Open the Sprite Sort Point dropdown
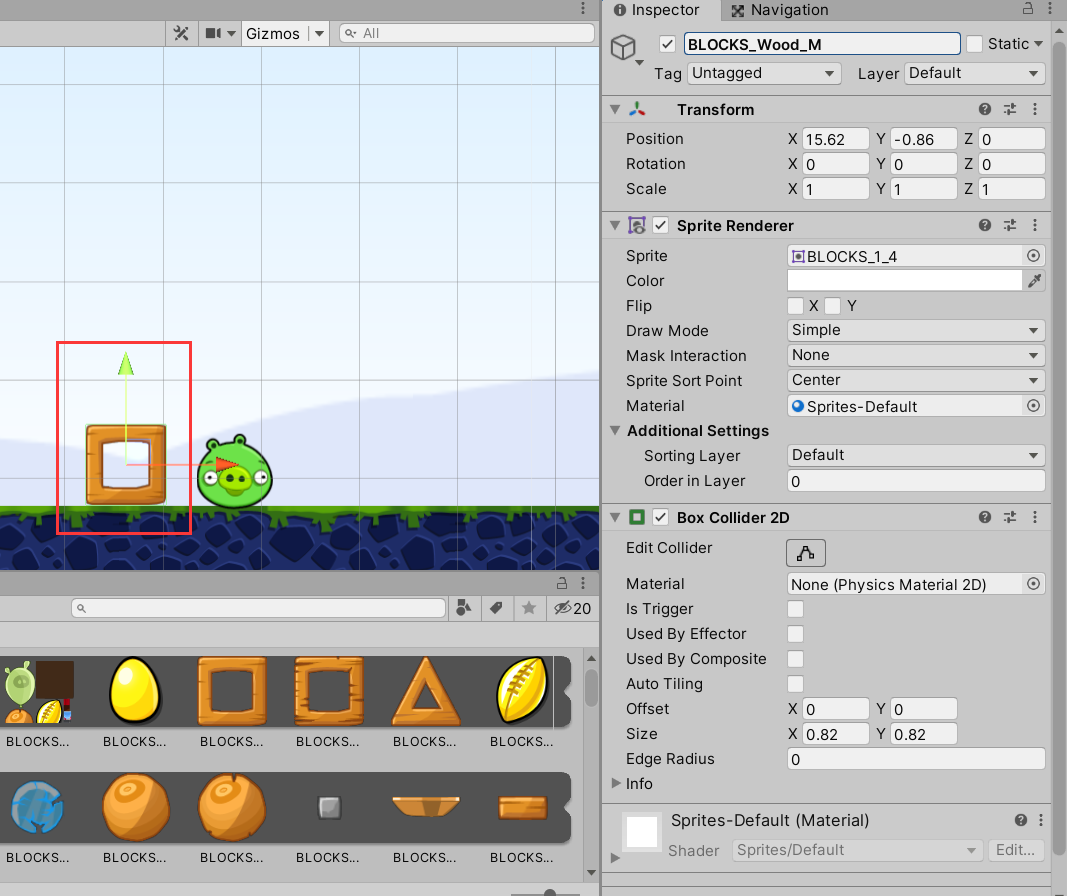 tap(916, 380)
